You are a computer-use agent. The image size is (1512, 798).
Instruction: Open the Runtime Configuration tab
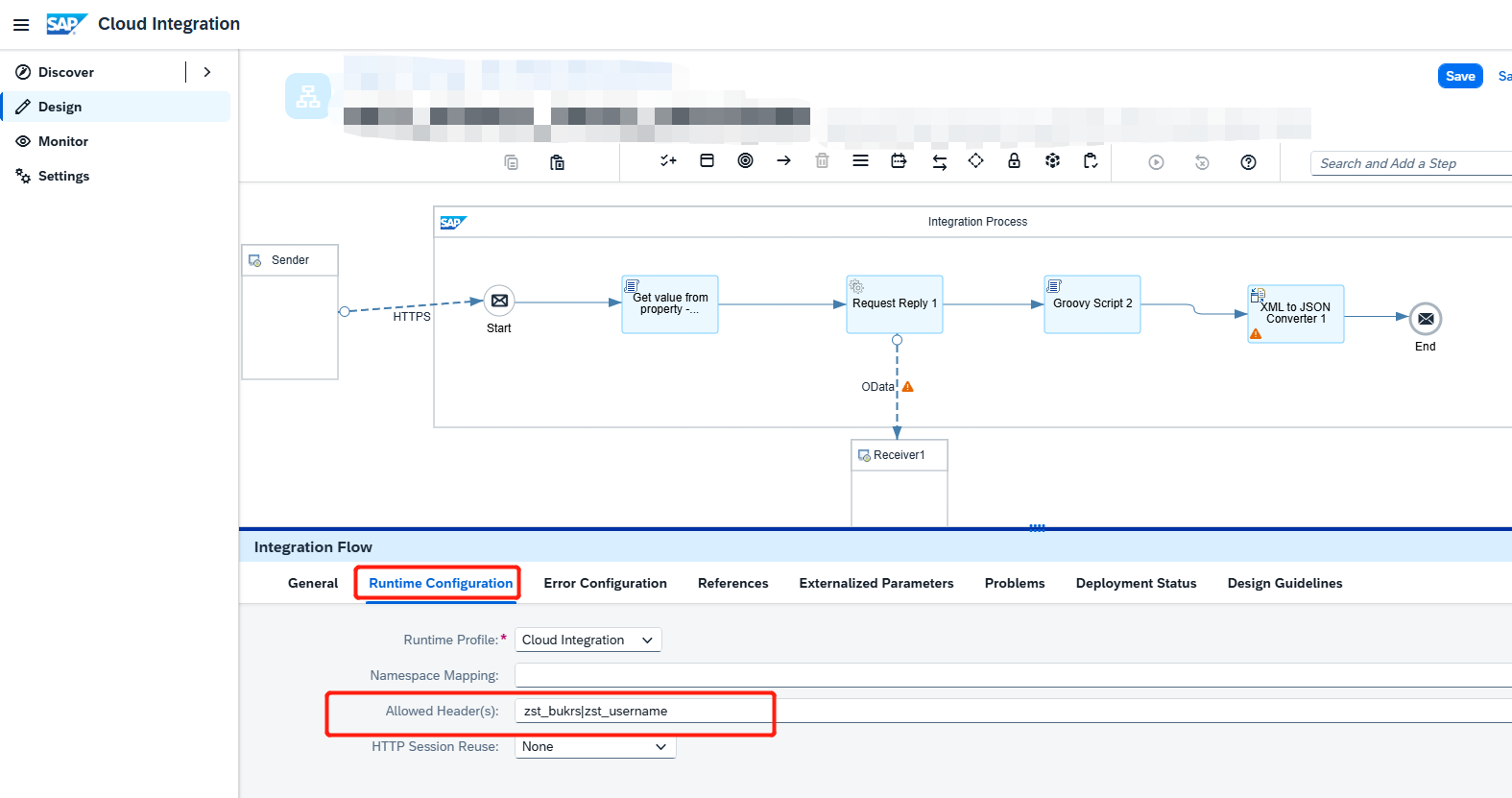[x=441, y=583]
